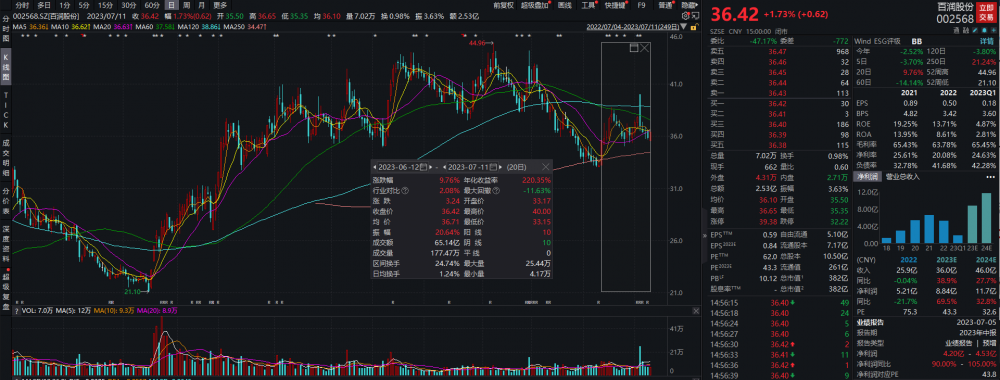Close the selection rectangle on the chart
This screenshot has width=1000, height=380.
[x=644, y=48]
